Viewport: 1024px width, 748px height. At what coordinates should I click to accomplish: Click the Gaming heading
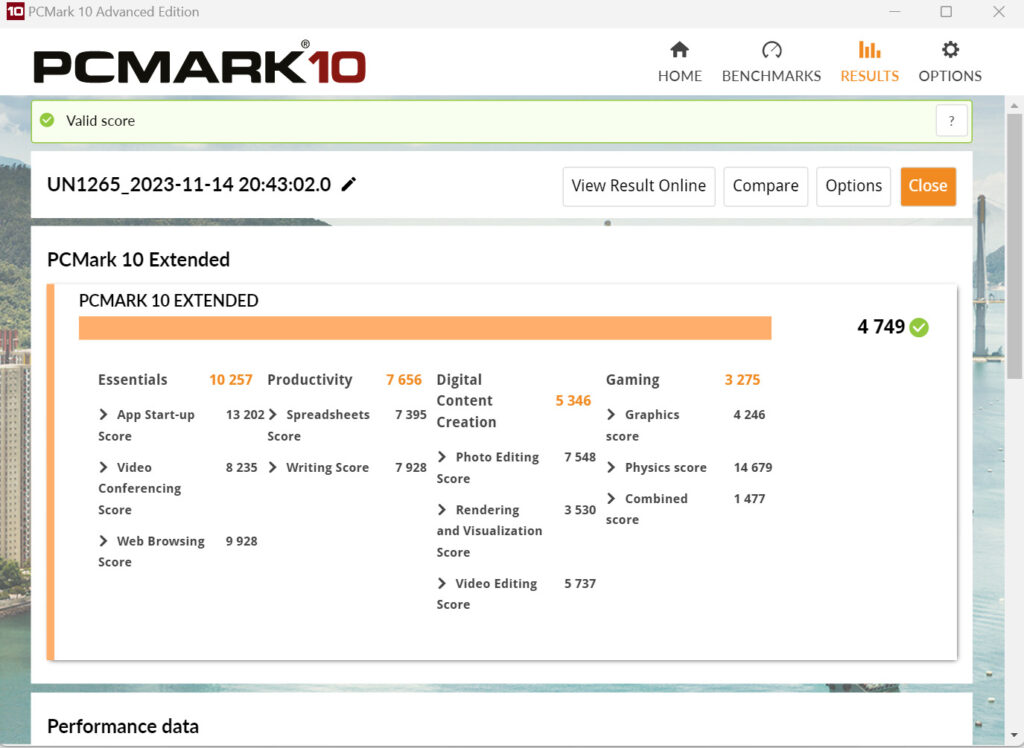(x=632, y=380)
